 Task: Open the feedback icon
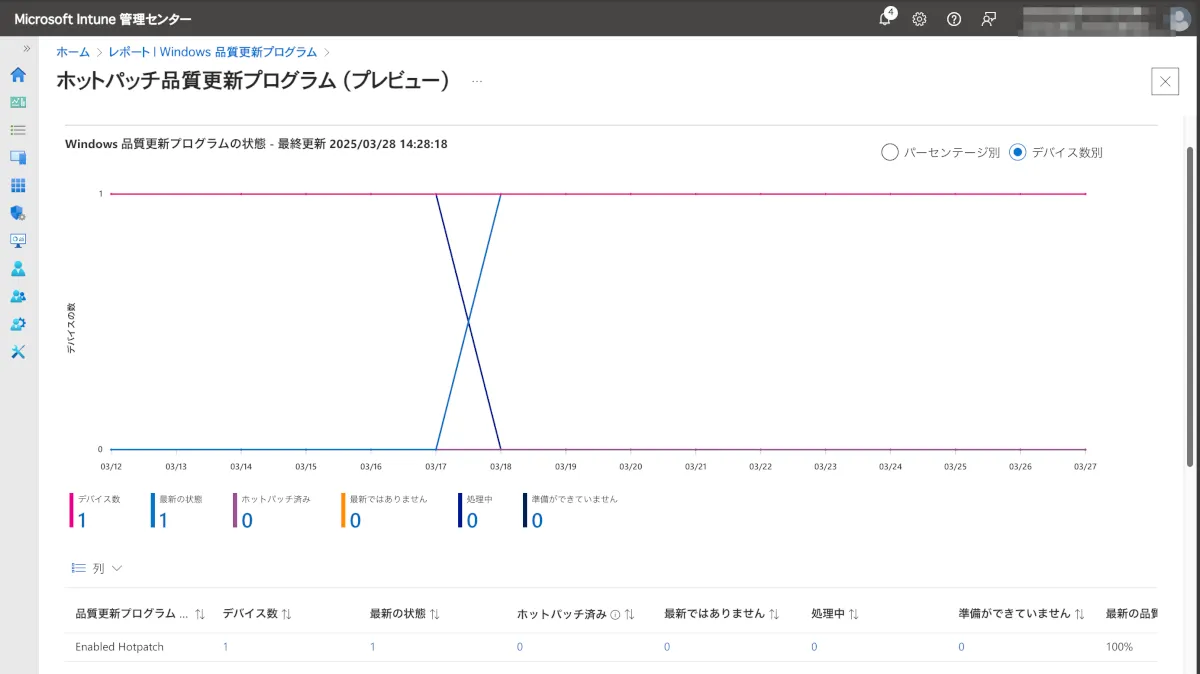pyautogui.click(x=989, y=19)
